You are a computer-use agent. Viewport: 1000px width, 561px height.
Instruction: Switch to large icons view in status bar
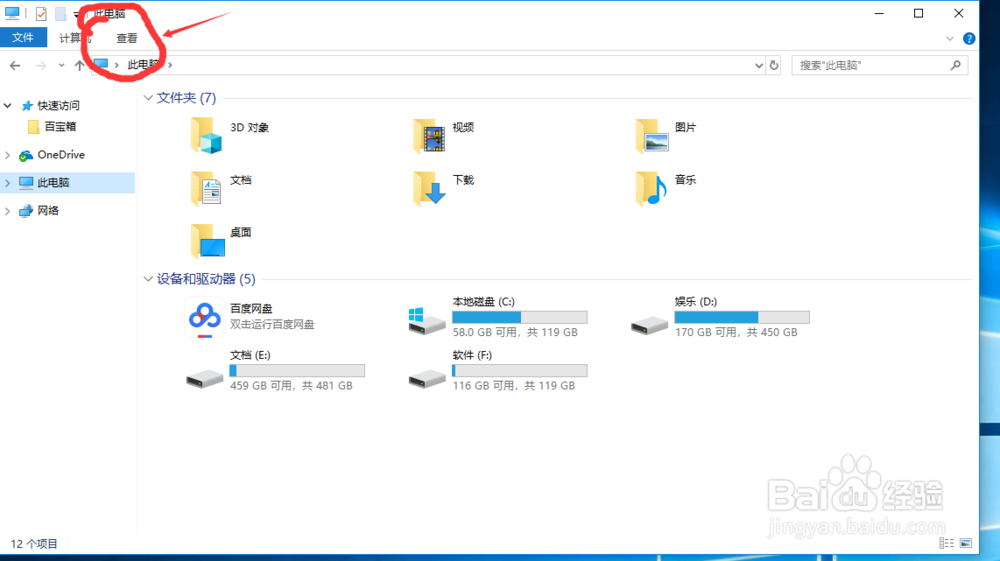966,543
